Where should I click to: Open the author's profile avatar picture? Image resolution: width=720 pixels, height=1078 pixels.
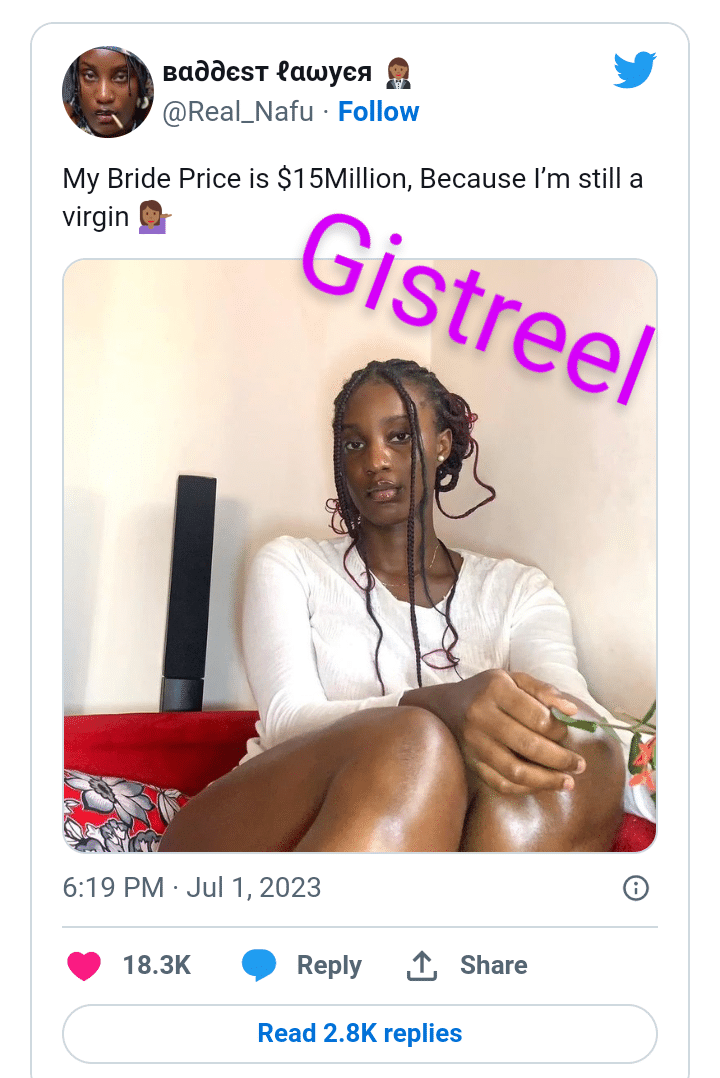(x=108, y=92)
